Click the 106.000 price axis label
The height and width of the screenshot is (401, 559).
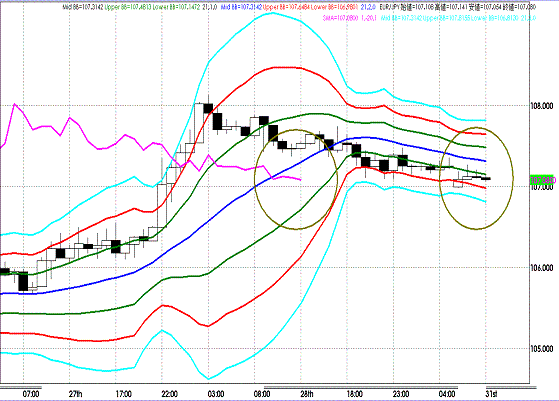point(542,268)
